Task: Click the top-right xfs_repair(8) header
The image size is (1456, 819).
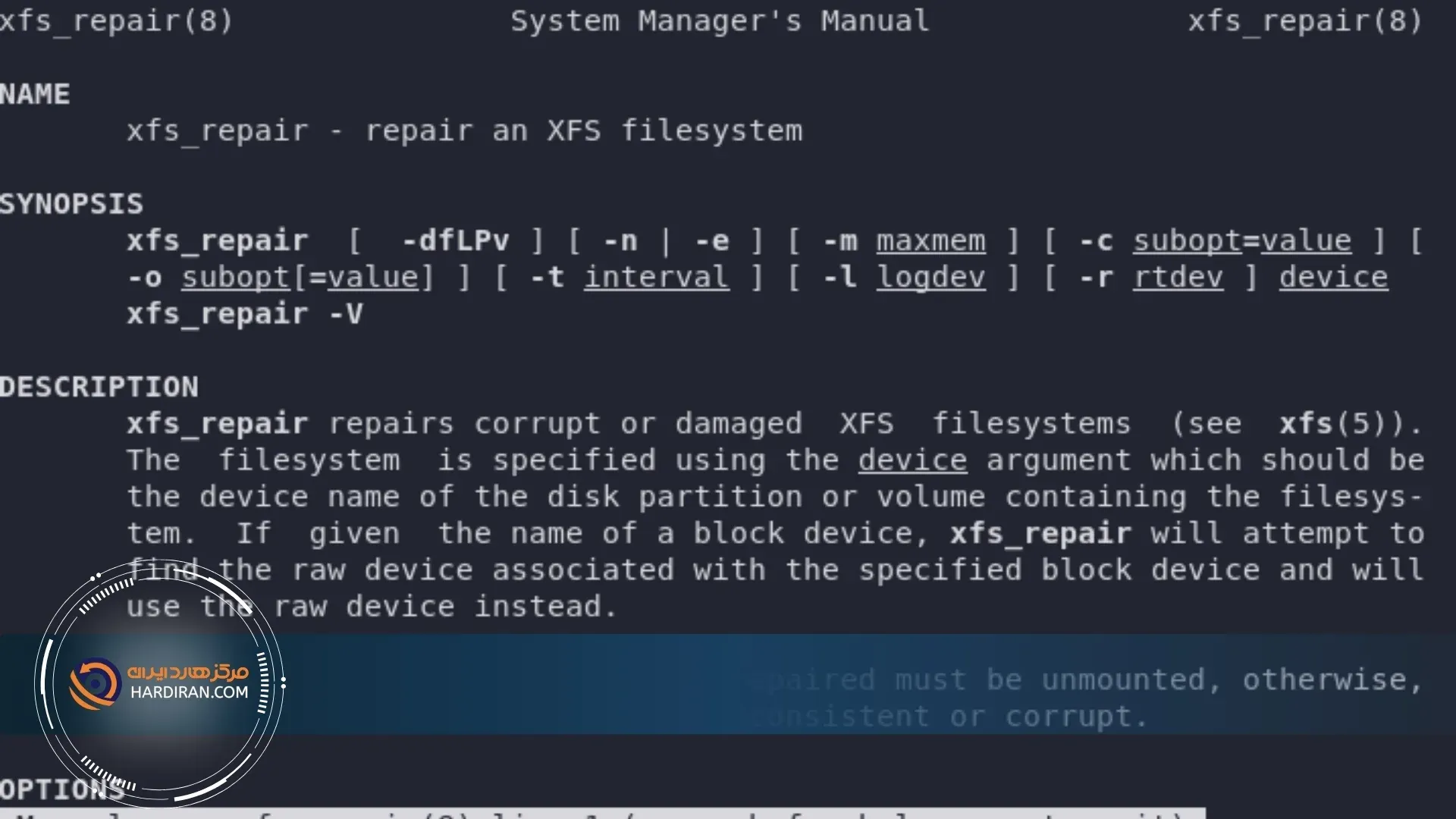Action: click(x=1304, y=21)
